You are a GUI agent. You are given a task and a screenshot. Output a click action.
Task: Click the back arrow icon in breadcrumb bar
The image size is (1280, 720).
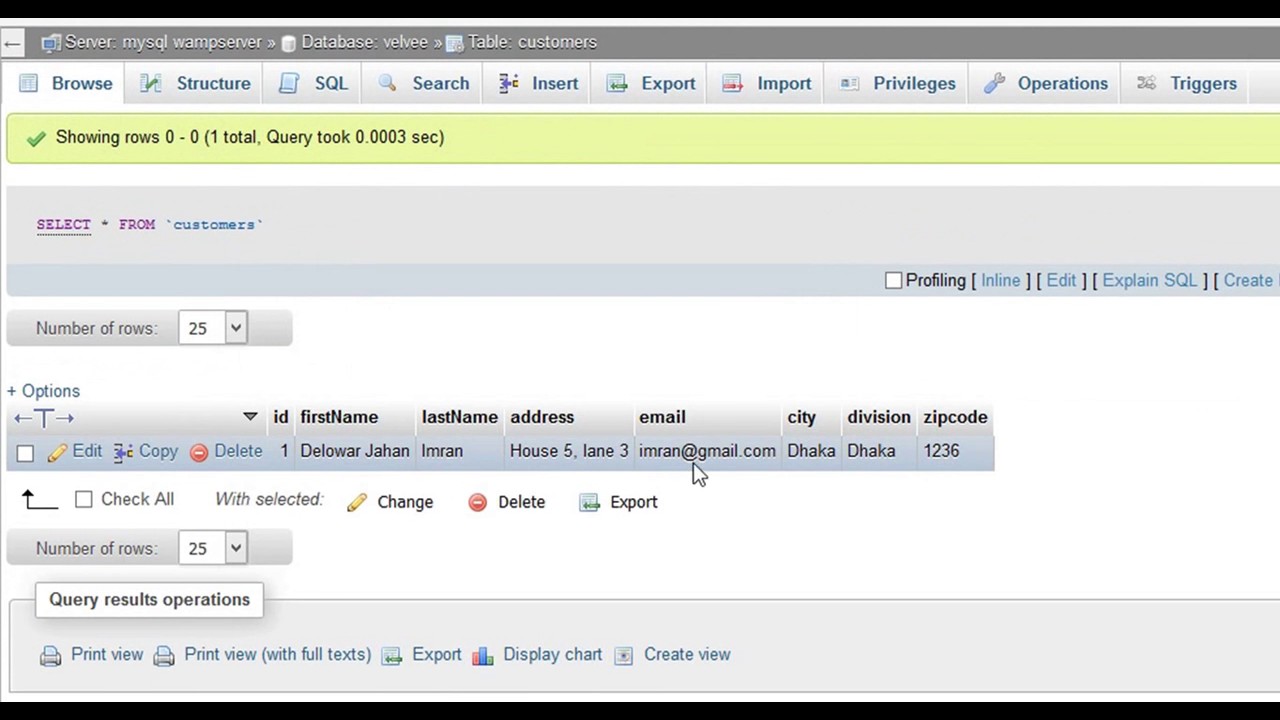click(12, 43)
